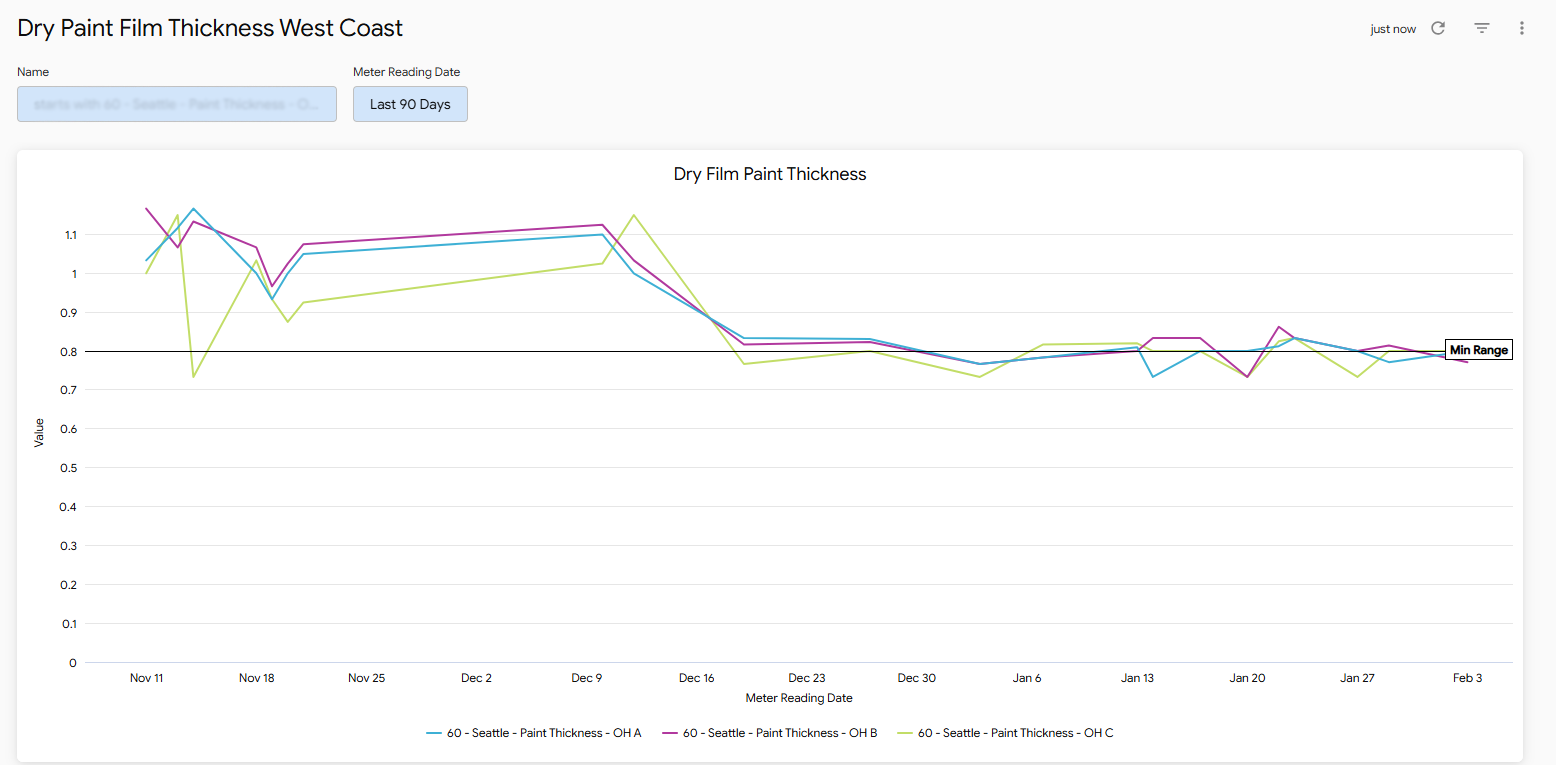The width and height of the screenshot is (1556, 765).
Task: Click the Dec 9 x-axis label
Action: (x=587, y=678)
